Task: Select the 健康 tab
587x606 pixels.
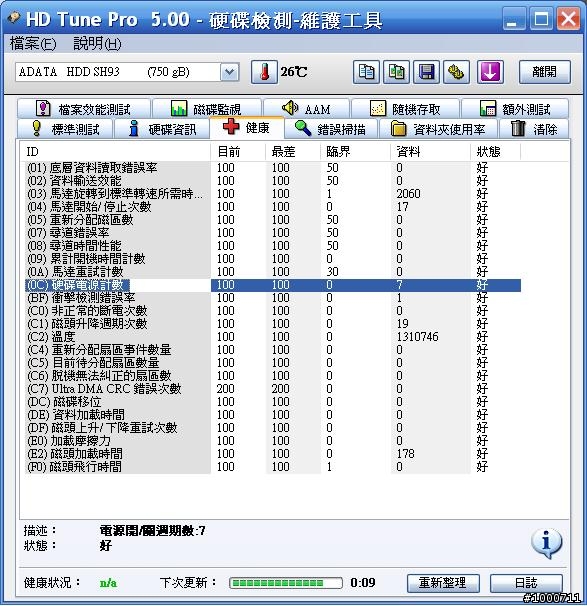Action: tap(247, 127)
